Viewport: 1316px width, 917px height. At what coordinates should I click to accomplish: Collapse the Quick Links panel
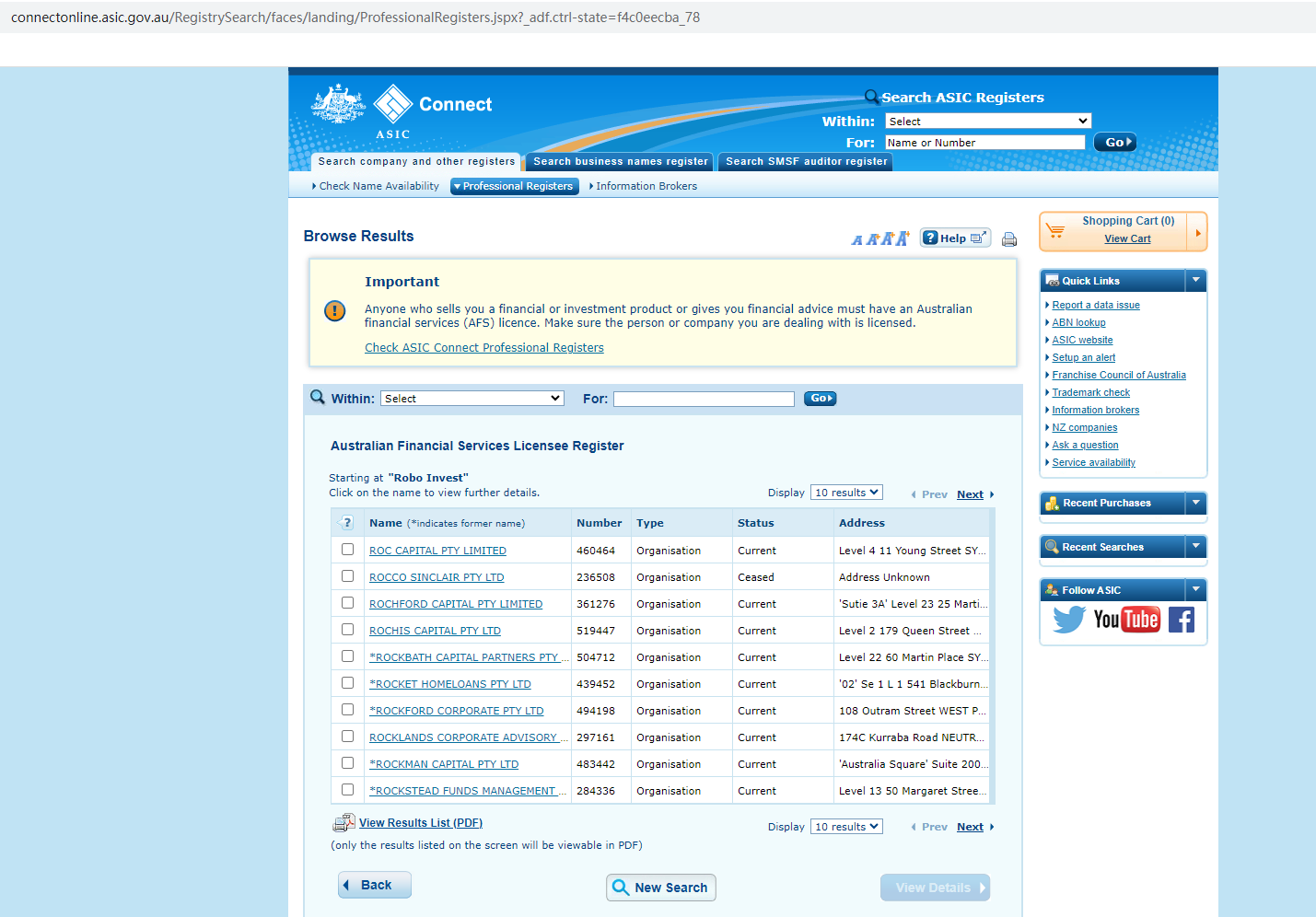click(1195, 280)
